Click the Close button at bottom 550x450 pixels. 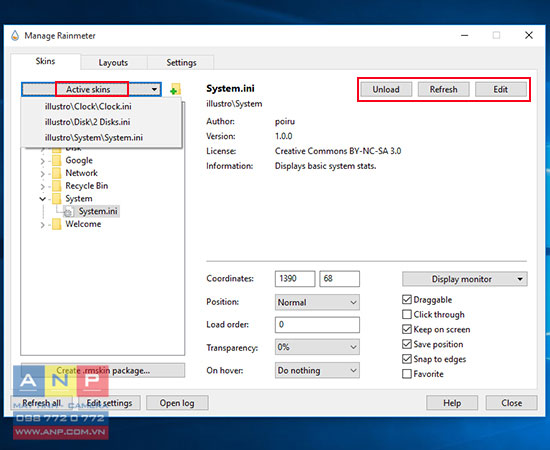[x=511, y=403]
